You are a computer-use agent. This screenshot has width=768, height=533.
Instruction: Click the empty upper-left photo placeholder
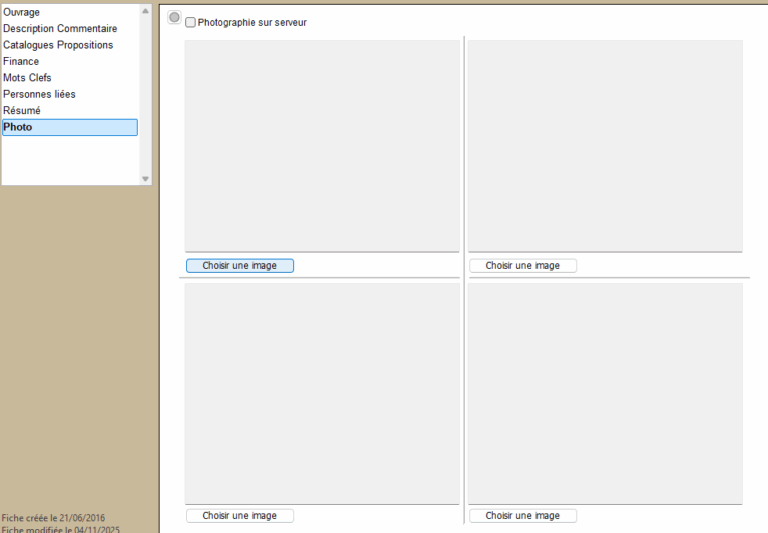pos(321,145)
